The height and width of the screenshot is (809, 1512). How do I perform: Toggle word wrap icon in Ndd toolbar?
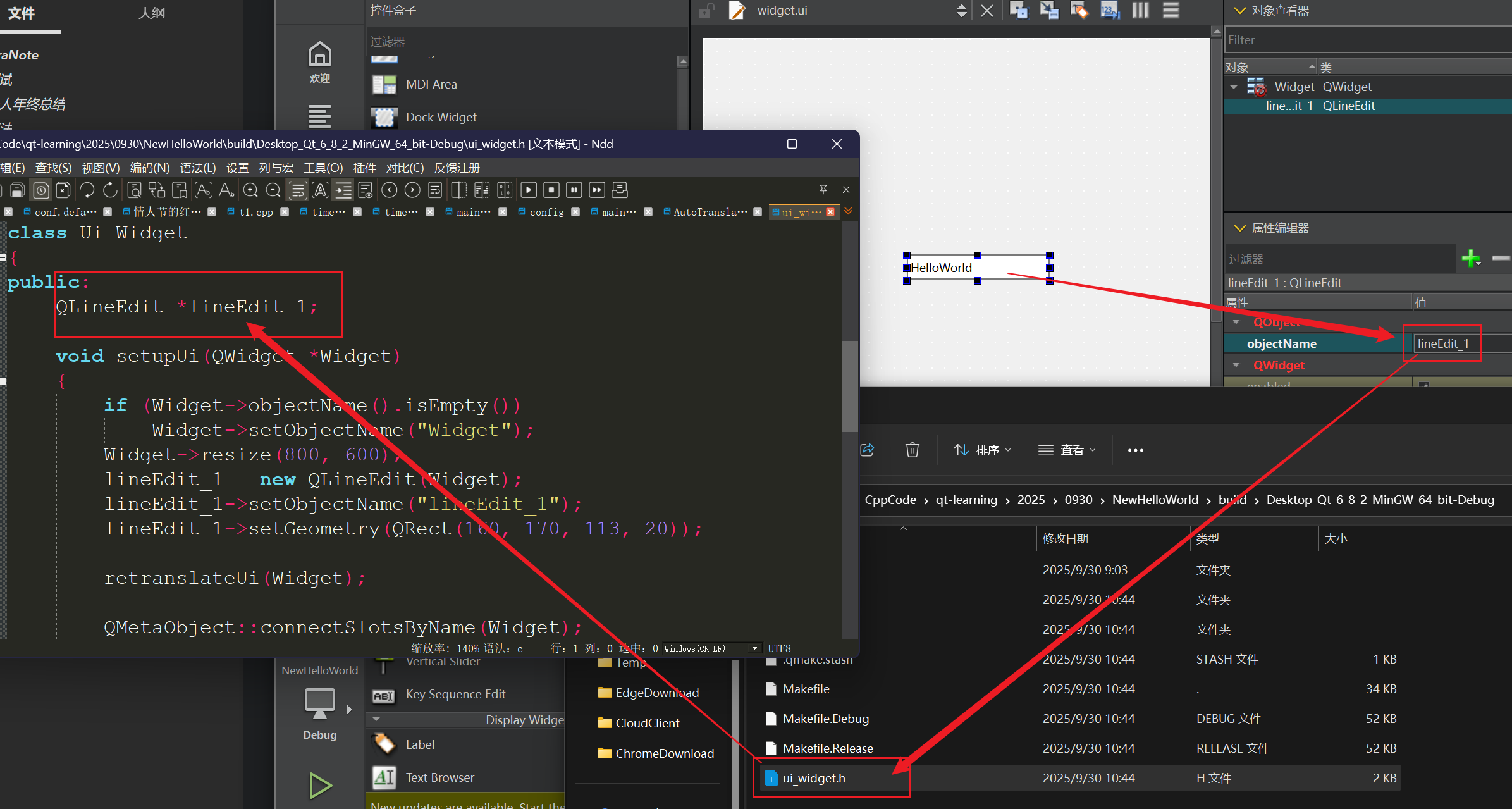297,190
